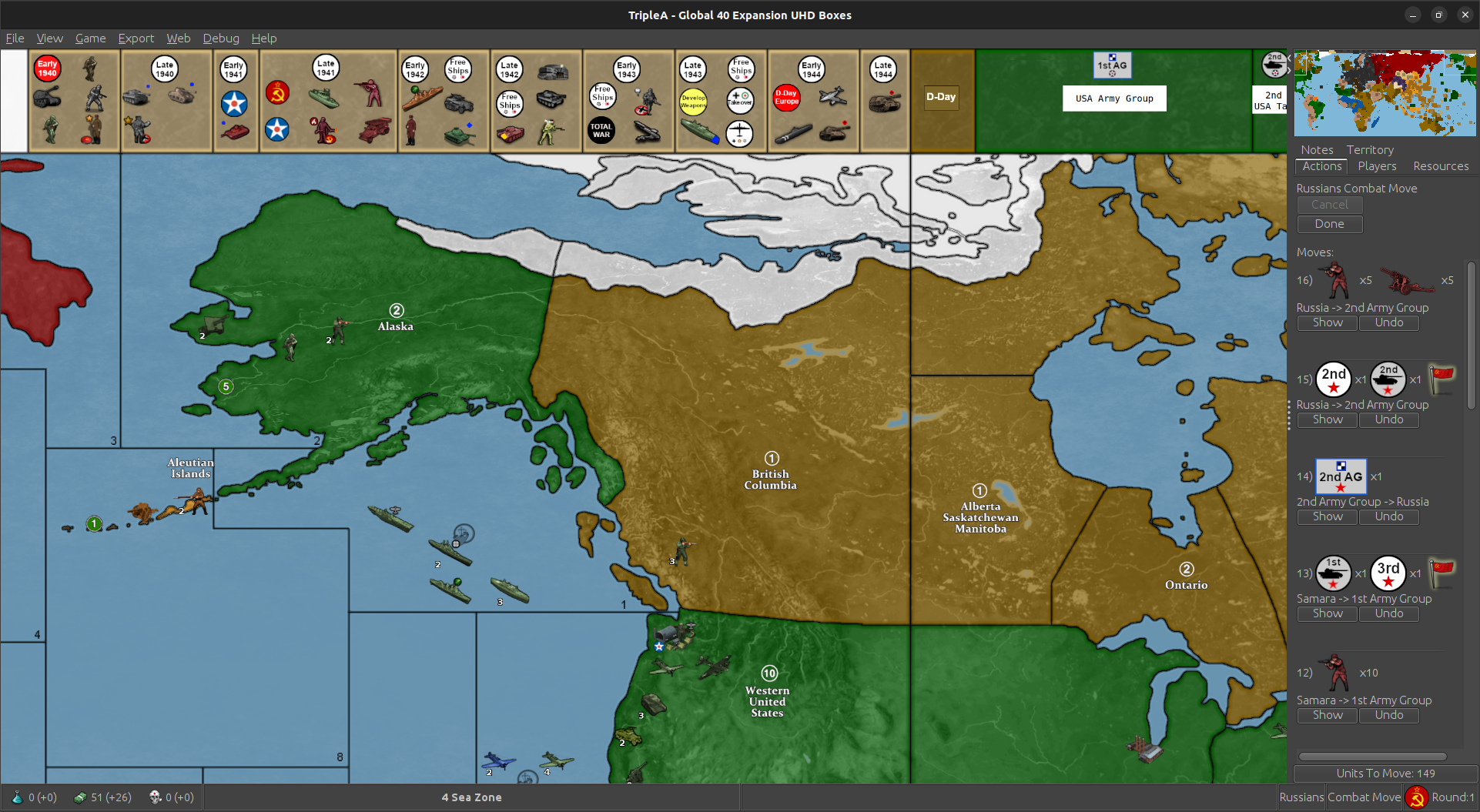The image size is (1480, 812).
Task: Click the 2nd AG token in move 14
Action: point(1341,476)
